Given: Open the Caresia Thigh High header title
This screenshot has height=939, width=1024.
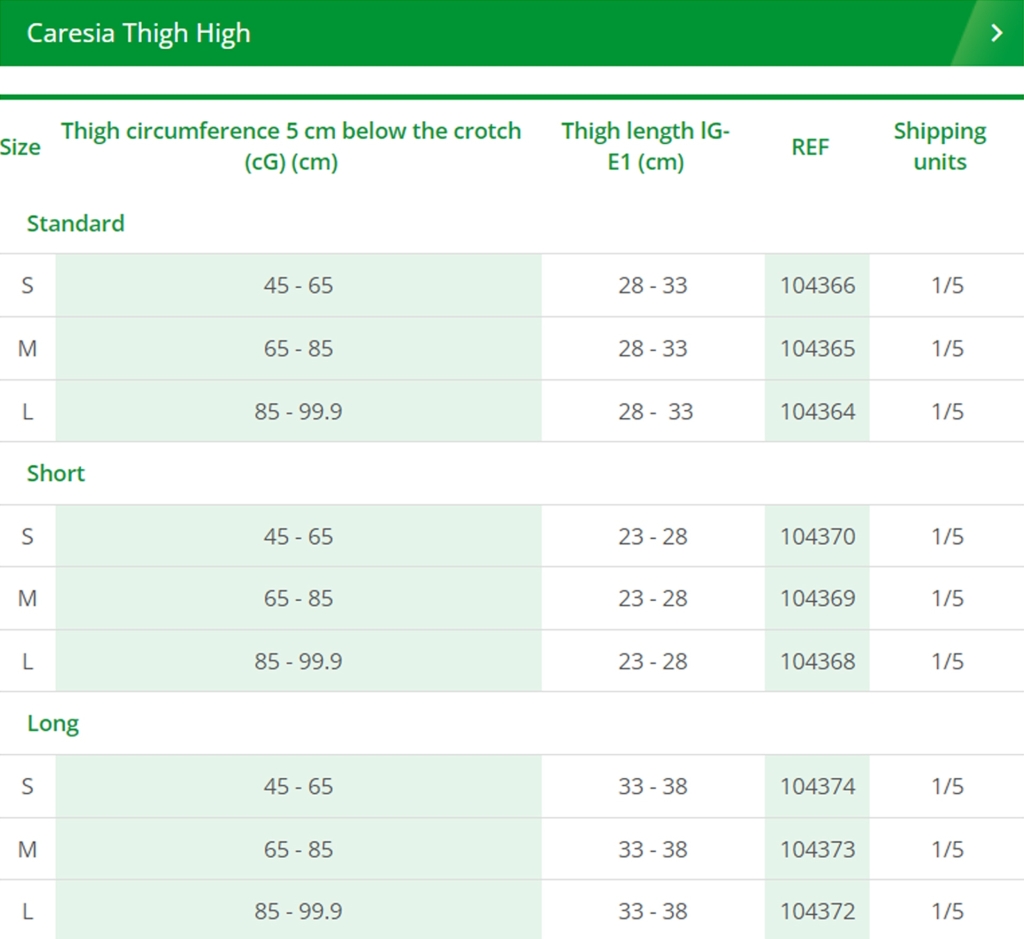Looking at the screenshot, I should pyautogui.click(x=138, y=33).
